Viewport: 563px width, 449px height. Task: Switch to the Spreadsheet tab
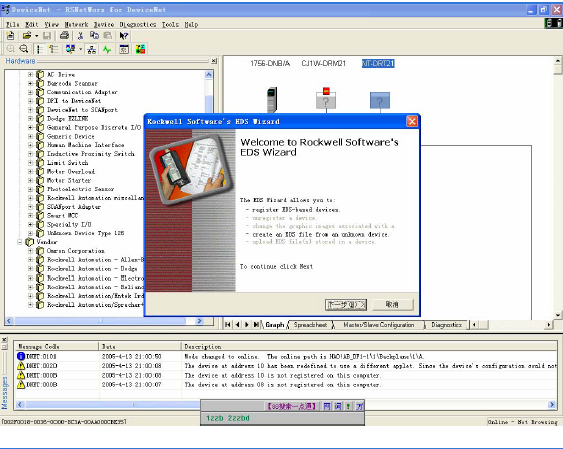[310, 325]
